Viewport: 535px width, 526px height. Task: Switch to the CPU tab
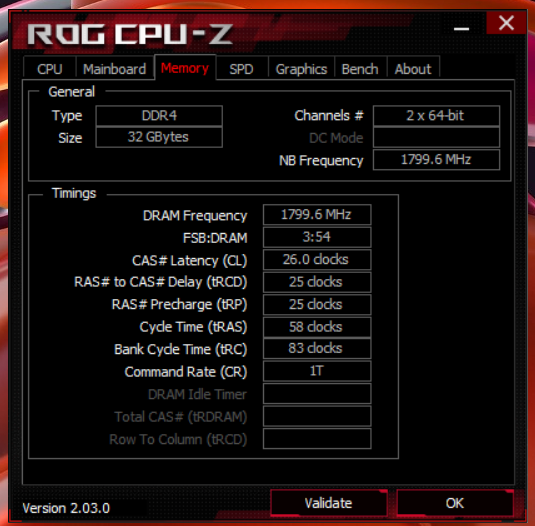50,69
